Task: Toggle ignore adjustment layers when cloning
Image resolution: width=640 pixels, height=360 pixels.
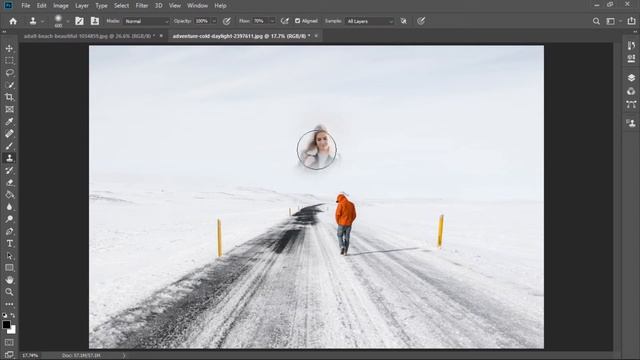Action: pos(404,21)
